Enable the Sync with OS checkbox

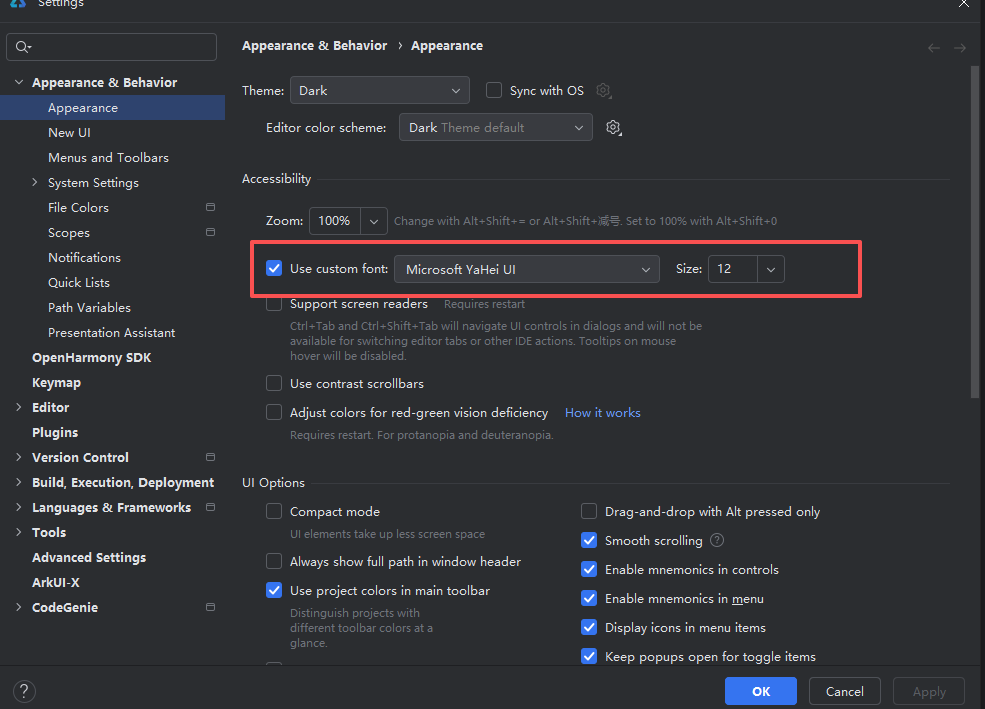pos(494,91)
